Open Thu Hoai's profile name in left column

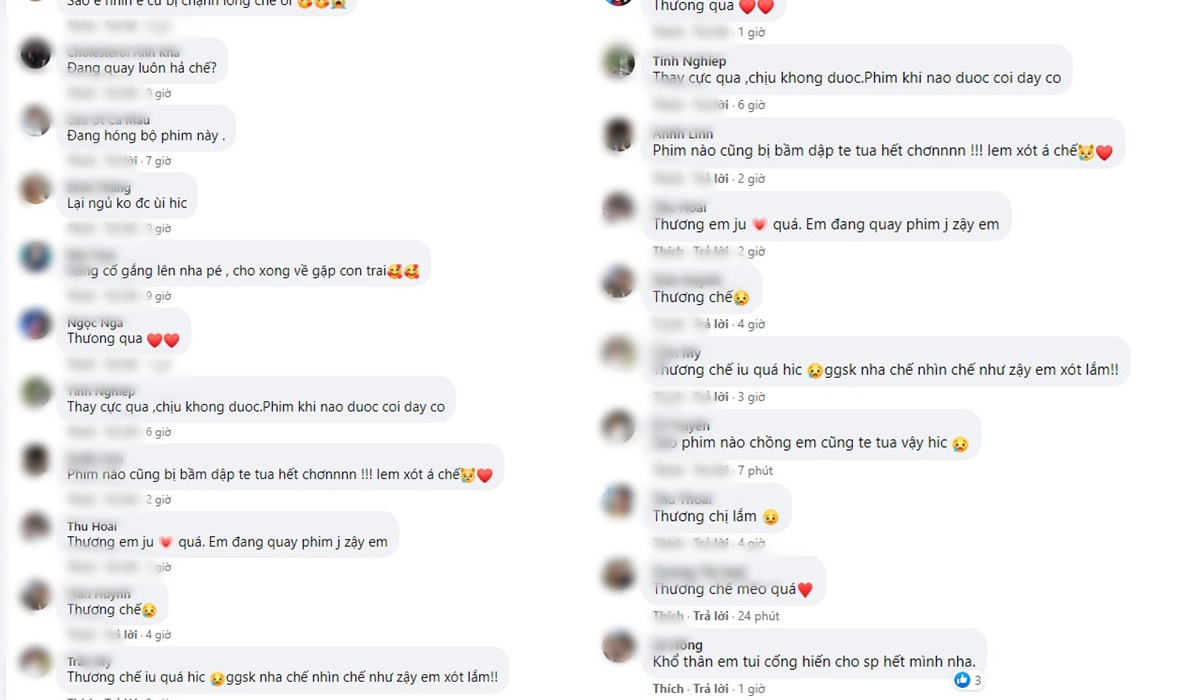[x=92, y=526]
